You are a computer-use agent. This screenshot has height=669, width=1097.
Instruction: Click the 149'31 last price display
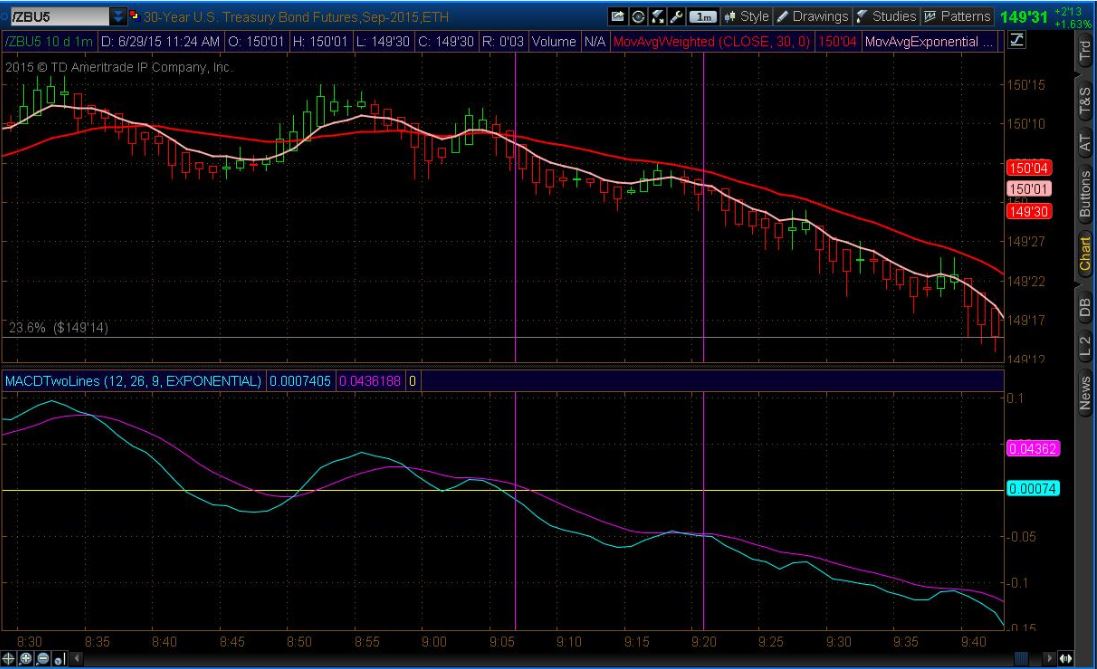coord(1024,17)
